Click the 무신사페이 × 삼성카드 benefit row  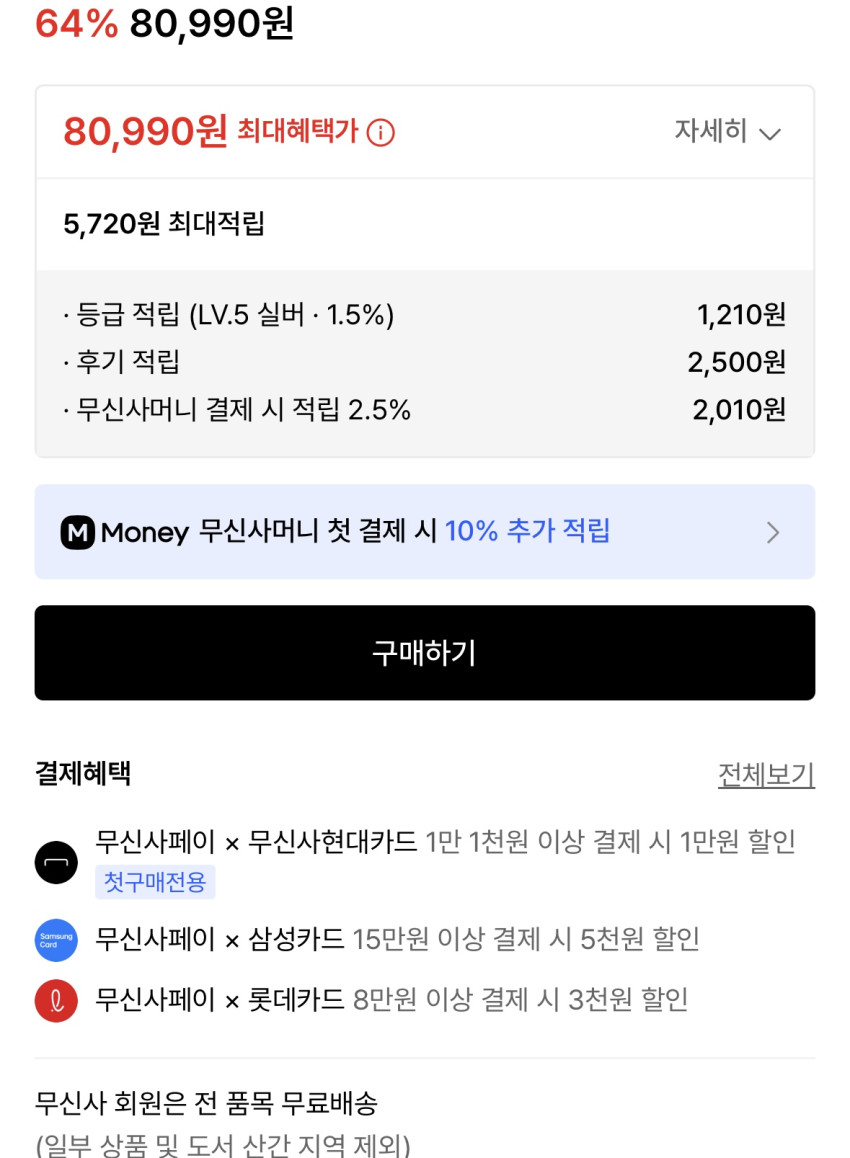click(x=397, y=940)
